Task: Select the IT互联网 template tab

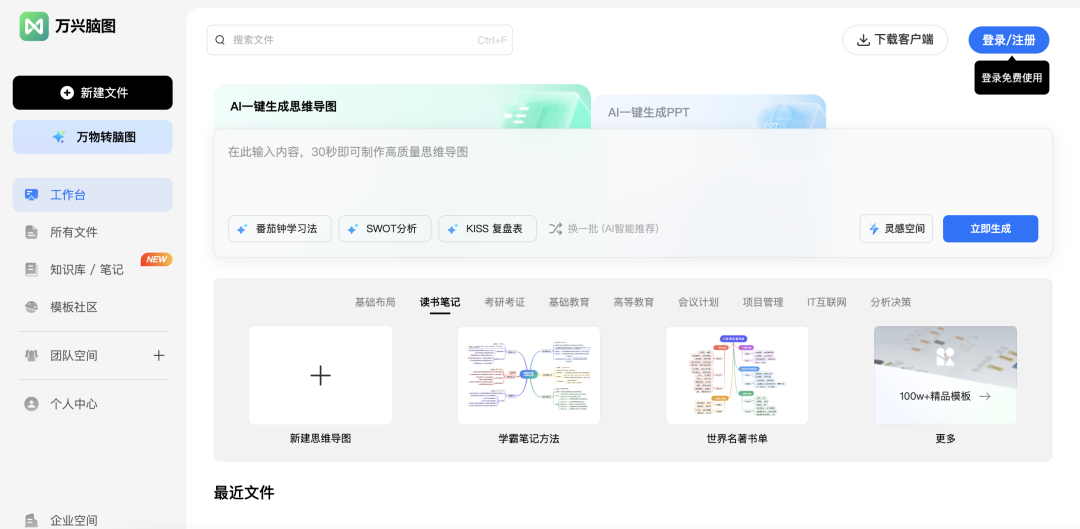Action: [x=827, y=302]
